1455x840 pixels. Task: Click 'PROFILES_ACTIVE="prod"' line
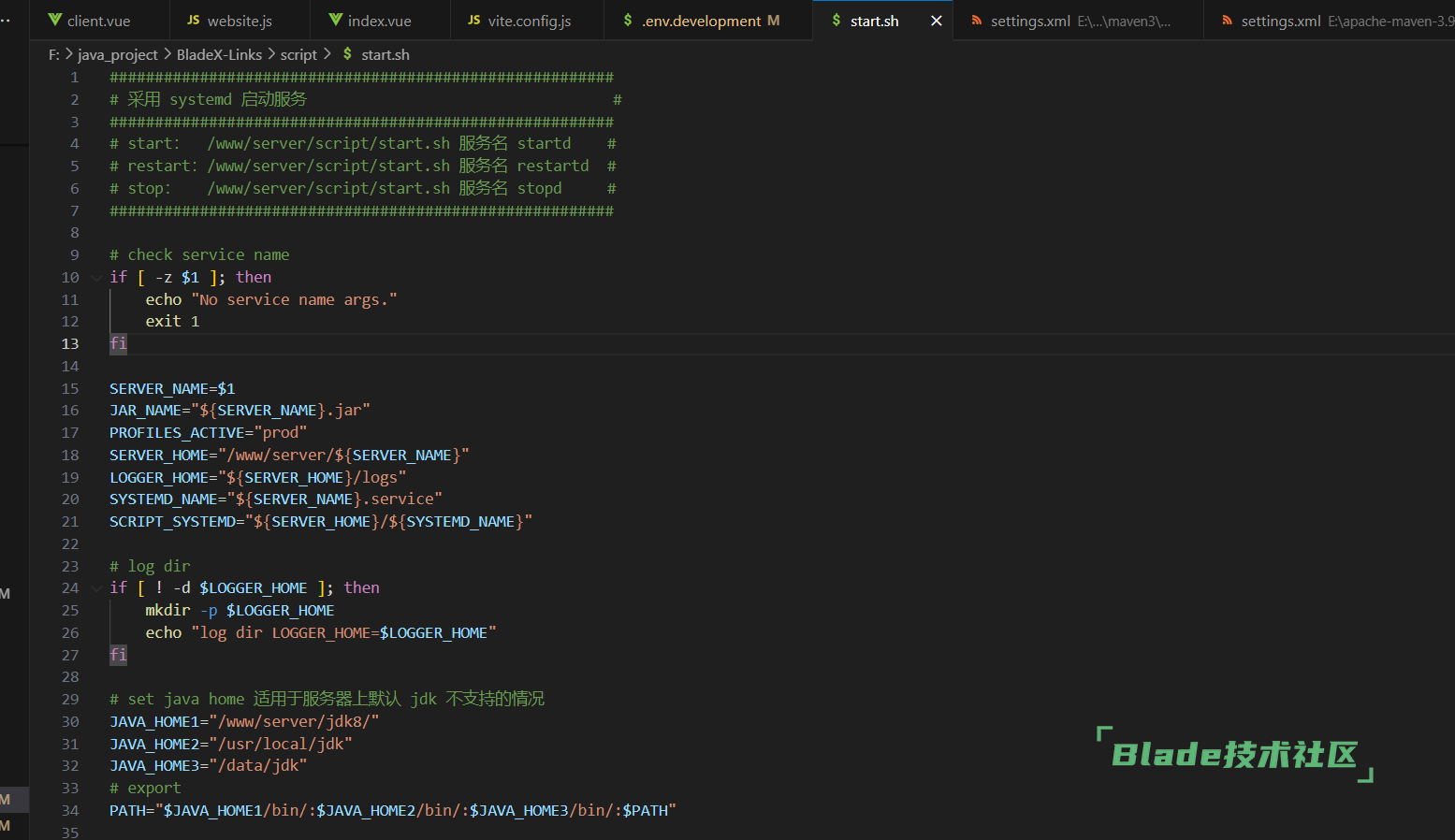(208, 433)
